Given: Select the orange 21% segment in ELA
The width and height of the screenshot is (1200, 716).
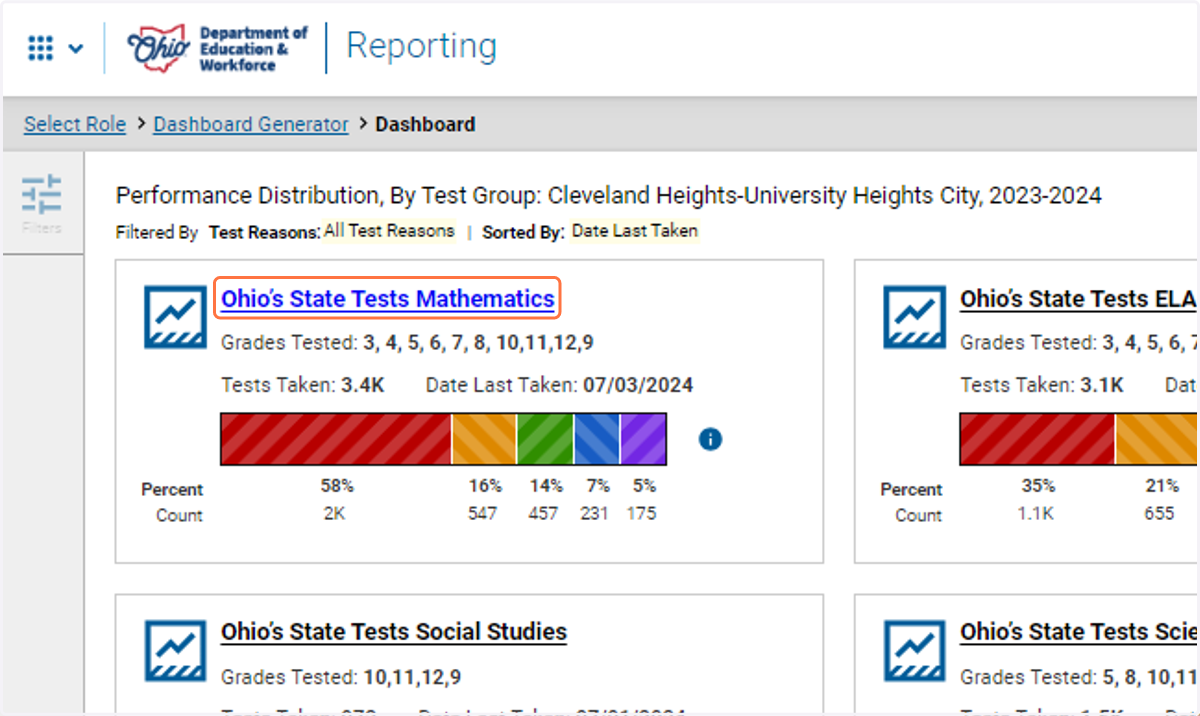Looking at the screenshot, I should click(x=1157, y=439).
